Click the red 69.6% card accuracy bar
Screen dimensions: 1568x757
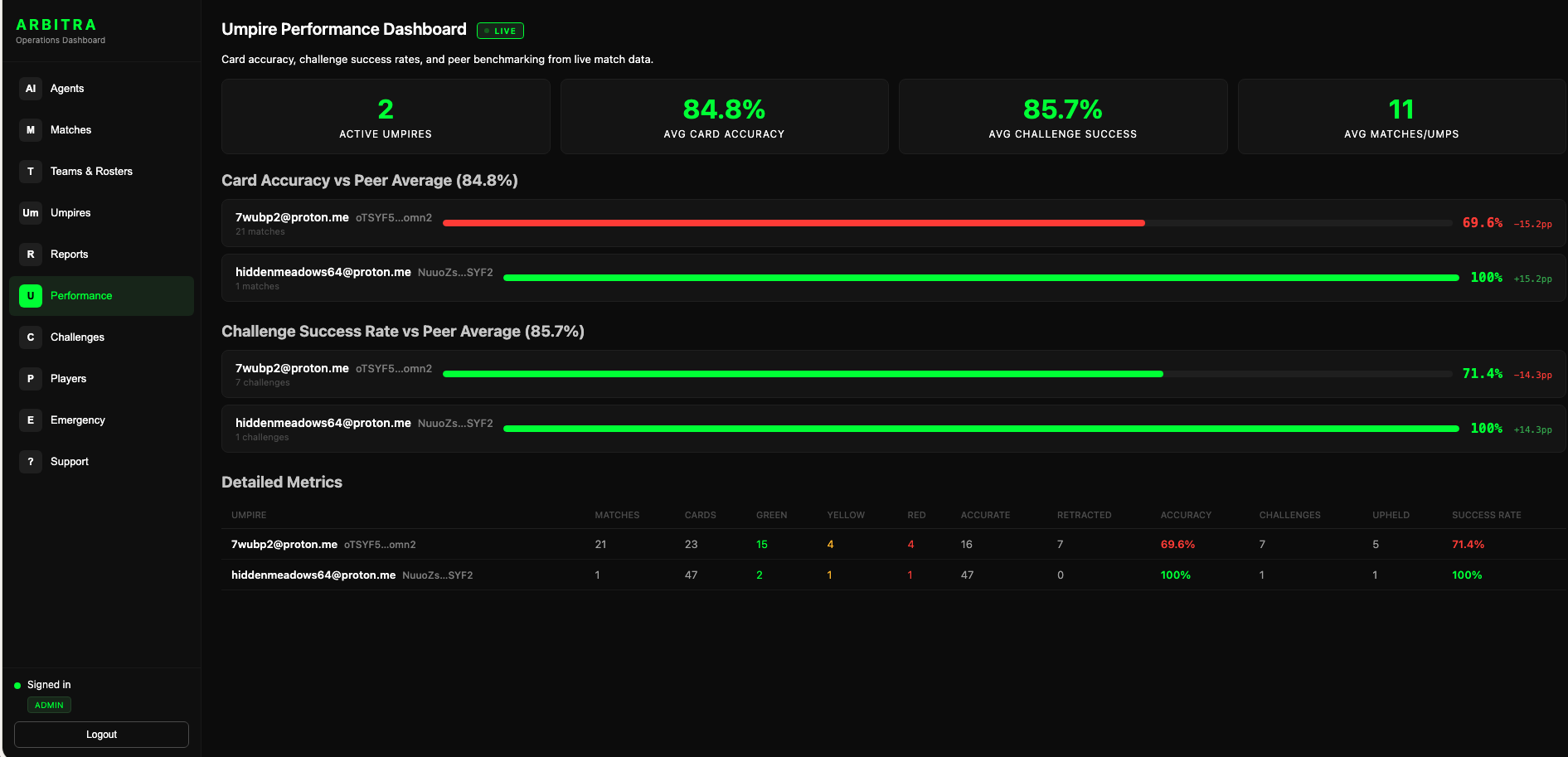pos(794,223)
